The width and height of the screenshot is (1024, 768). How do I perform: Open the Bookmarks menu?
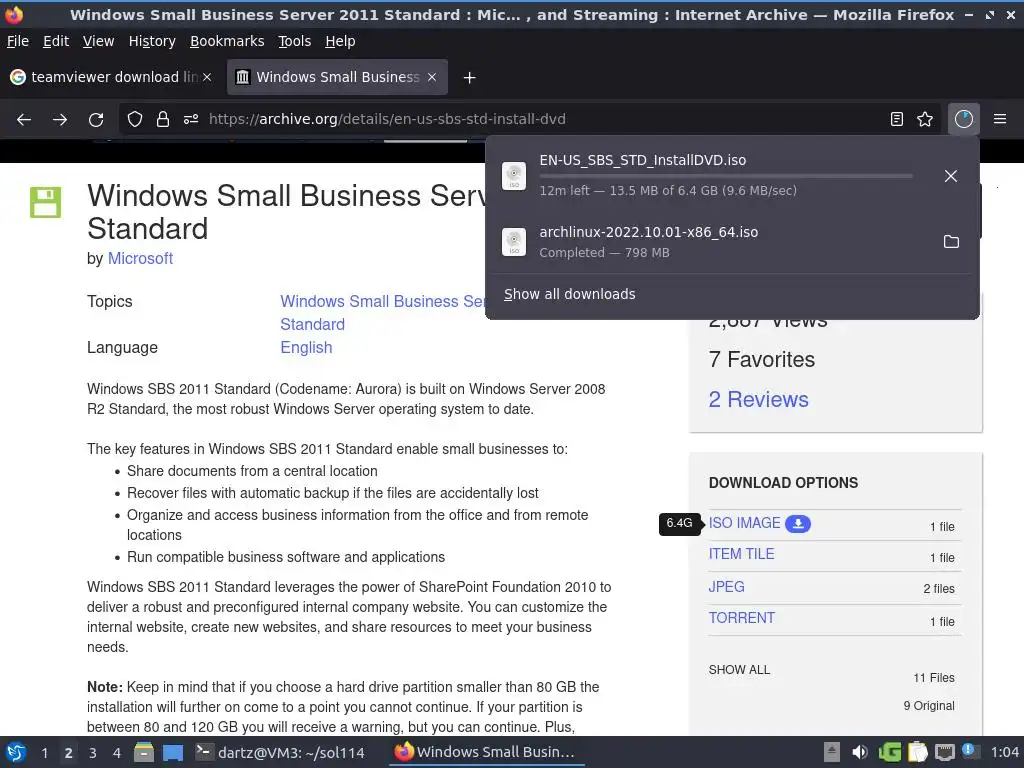[x=227, y=41]
